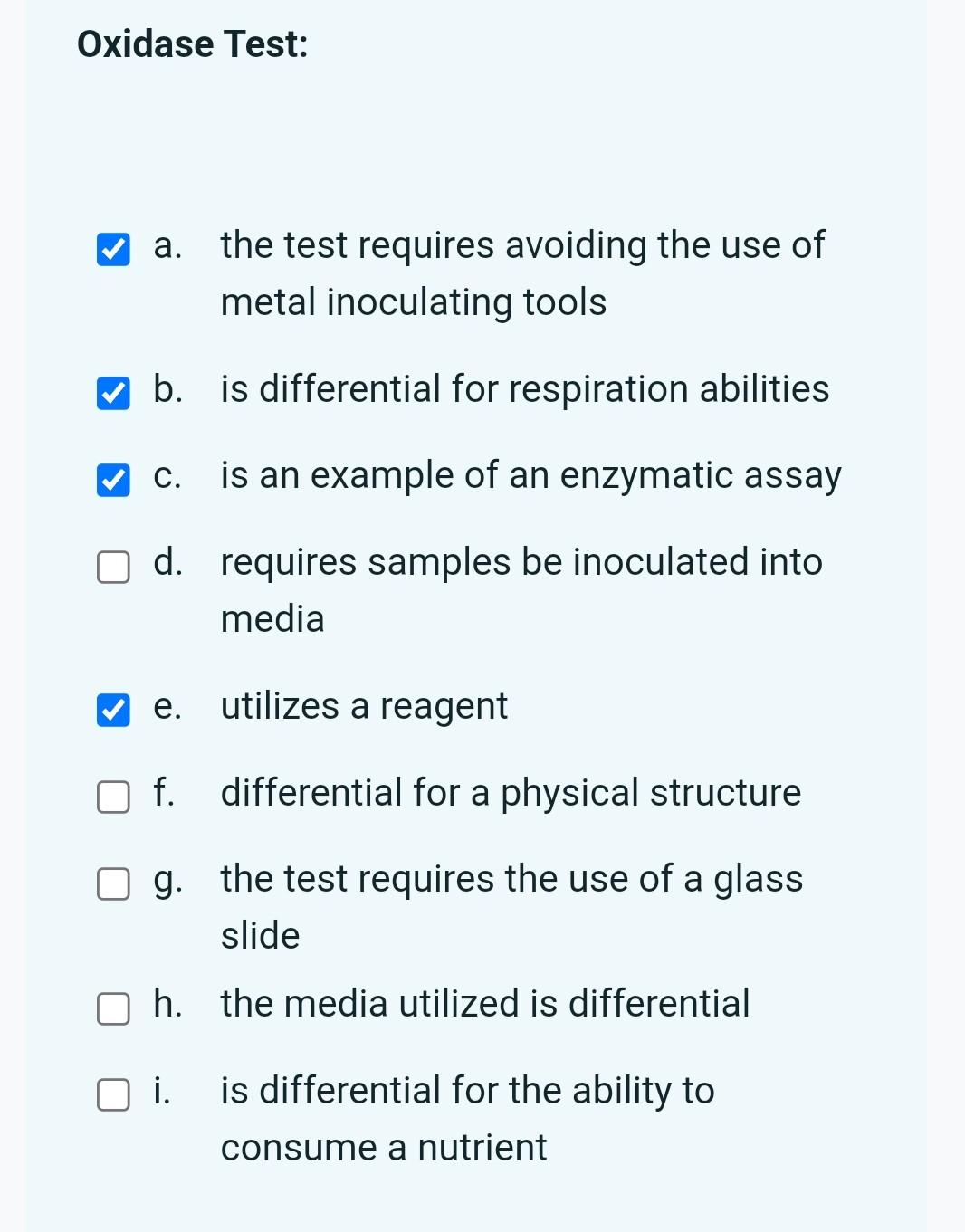
Task: Check option h media is differential
Action: [x=113, y=1008]
